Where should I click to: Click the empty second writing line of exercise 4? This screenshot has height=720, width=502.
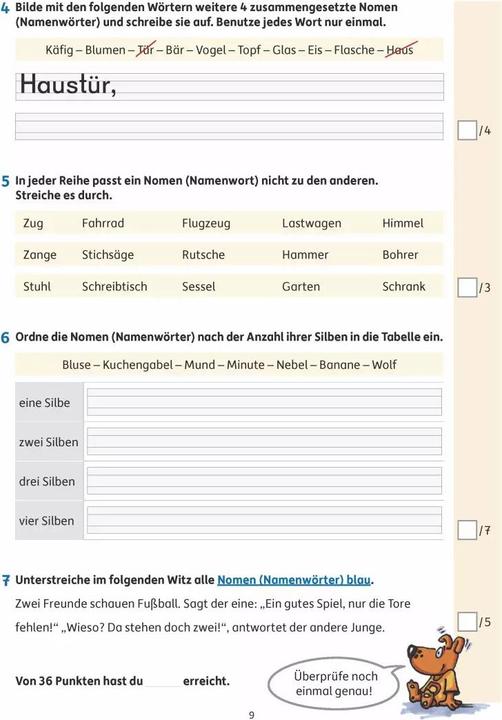230,126
